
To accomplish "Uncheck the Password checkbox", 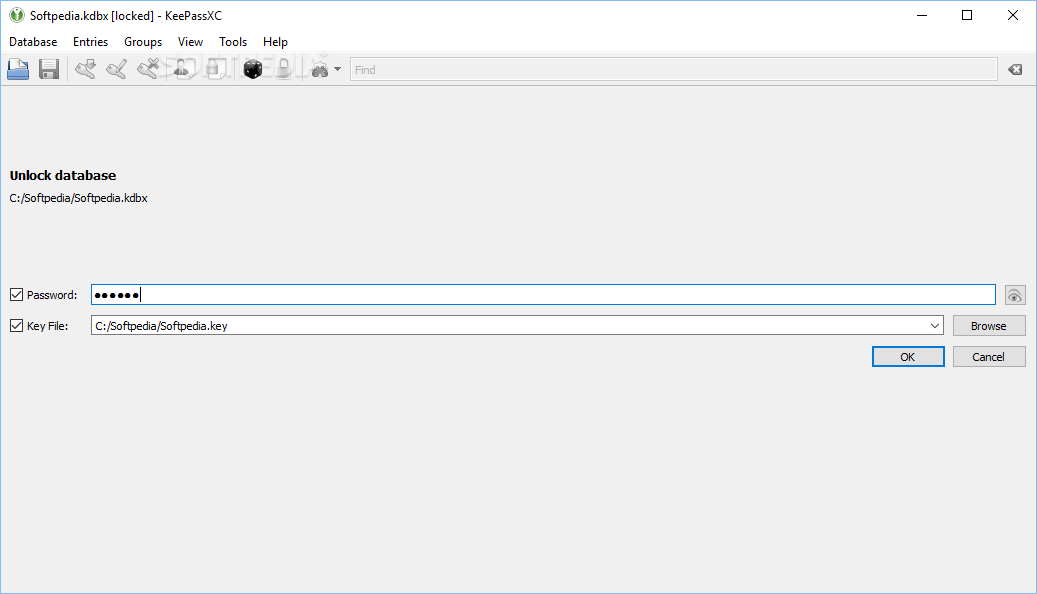I will (17, 295).
